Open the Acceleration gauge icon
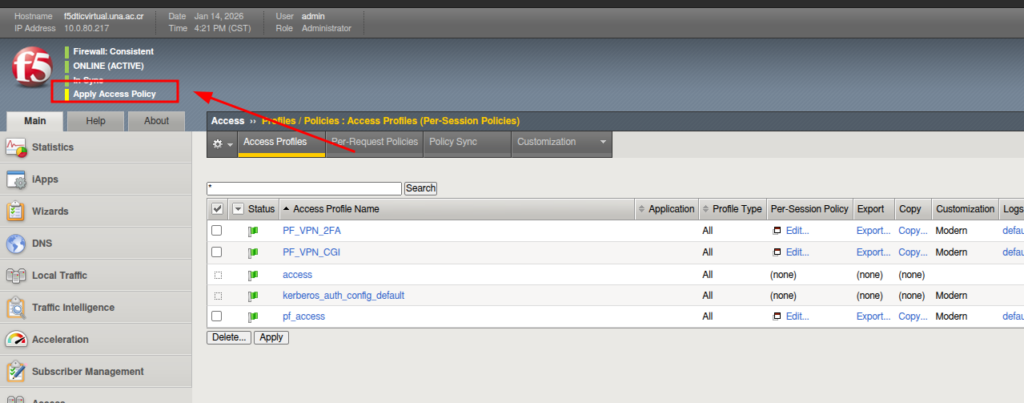 tap(16, 340)
